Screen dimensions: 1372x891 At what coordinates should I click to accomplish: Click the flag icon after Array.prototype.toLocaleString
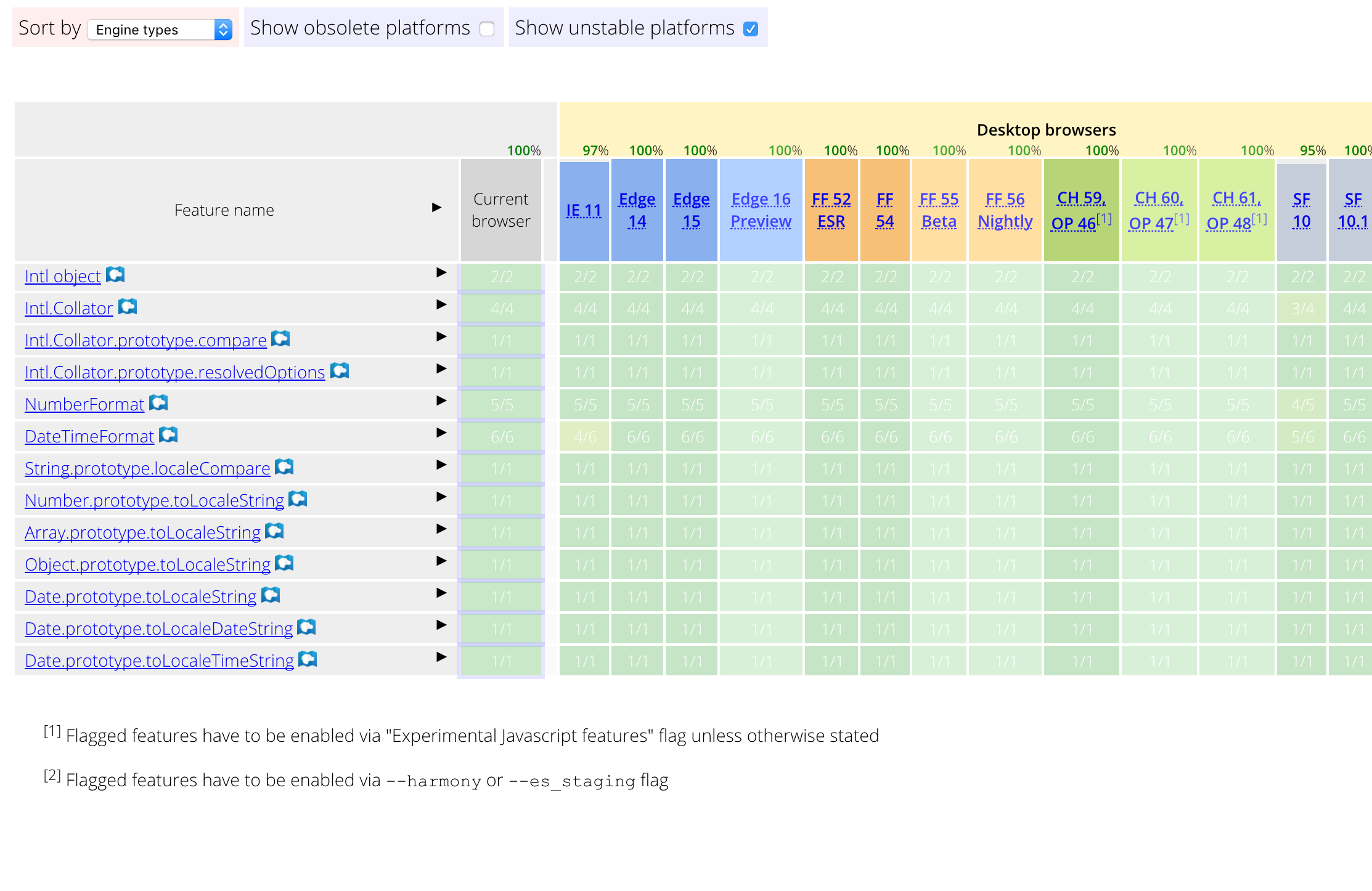click(274, 531)
